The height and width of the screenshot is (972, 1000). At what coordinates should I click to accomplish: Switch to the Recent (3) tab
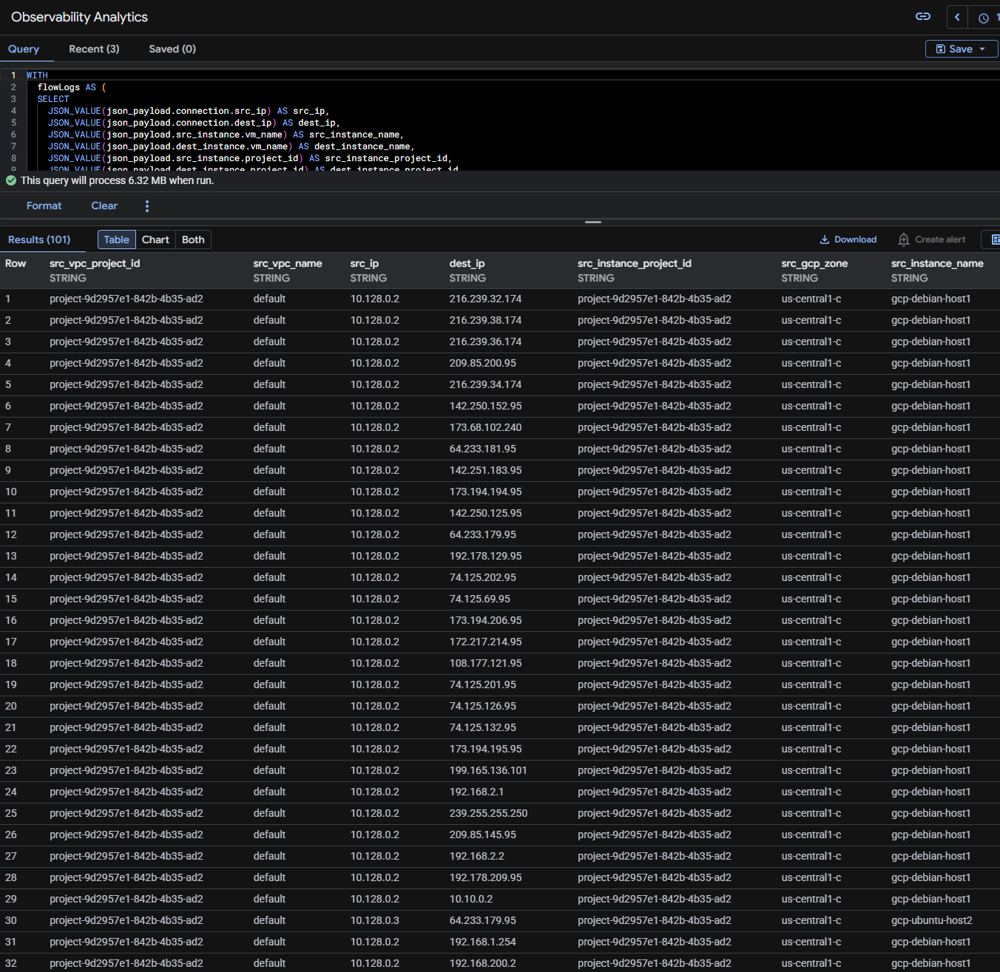point(94,49)
